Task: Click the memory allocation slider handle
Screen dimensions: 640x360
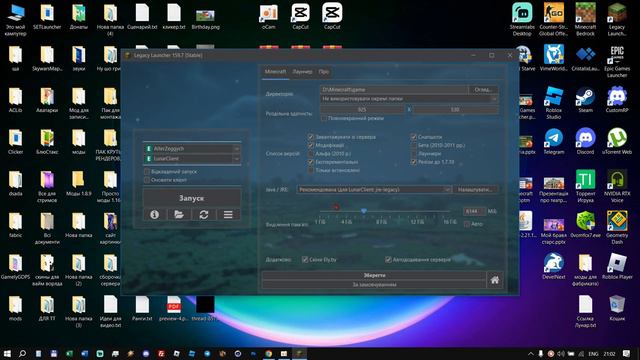Action: (364, 211)
